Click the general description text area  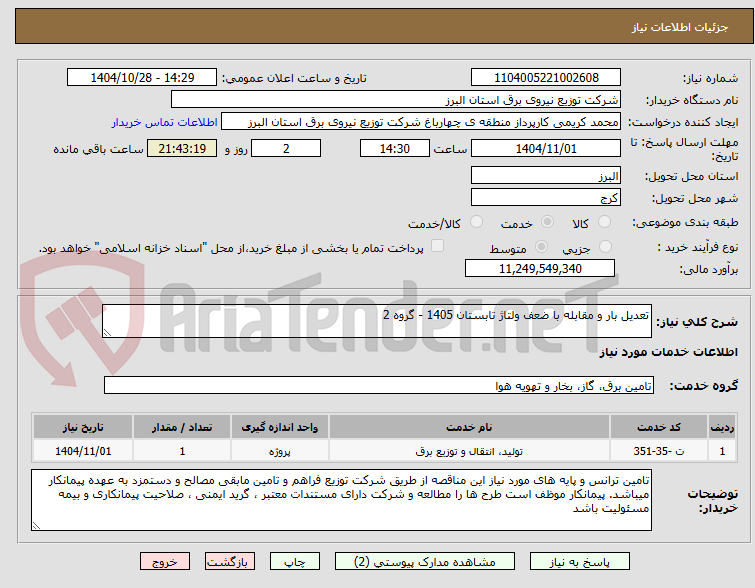tap(377, 321)
